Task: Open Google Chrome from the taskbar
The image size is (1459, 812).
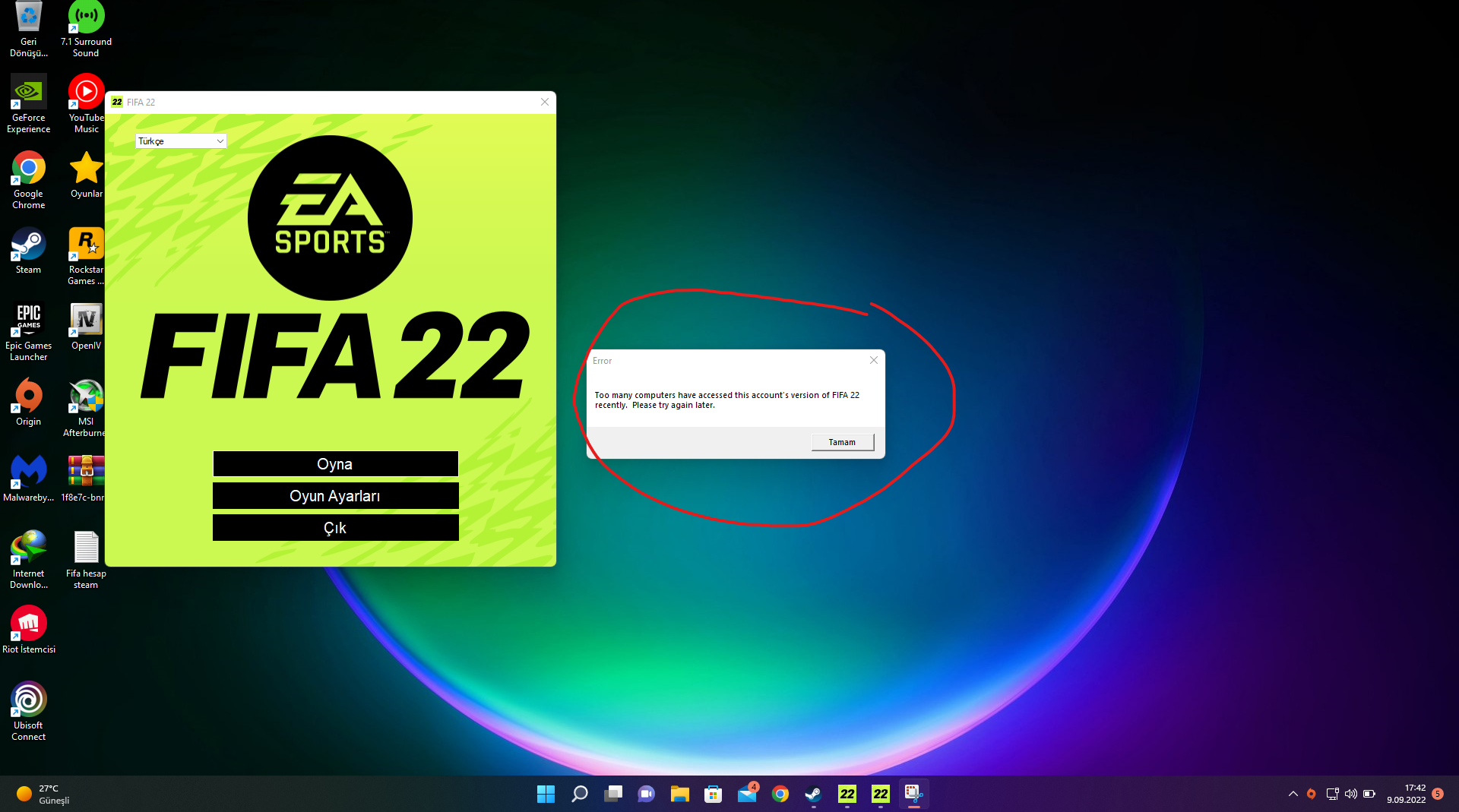Action: pos(780,794)
